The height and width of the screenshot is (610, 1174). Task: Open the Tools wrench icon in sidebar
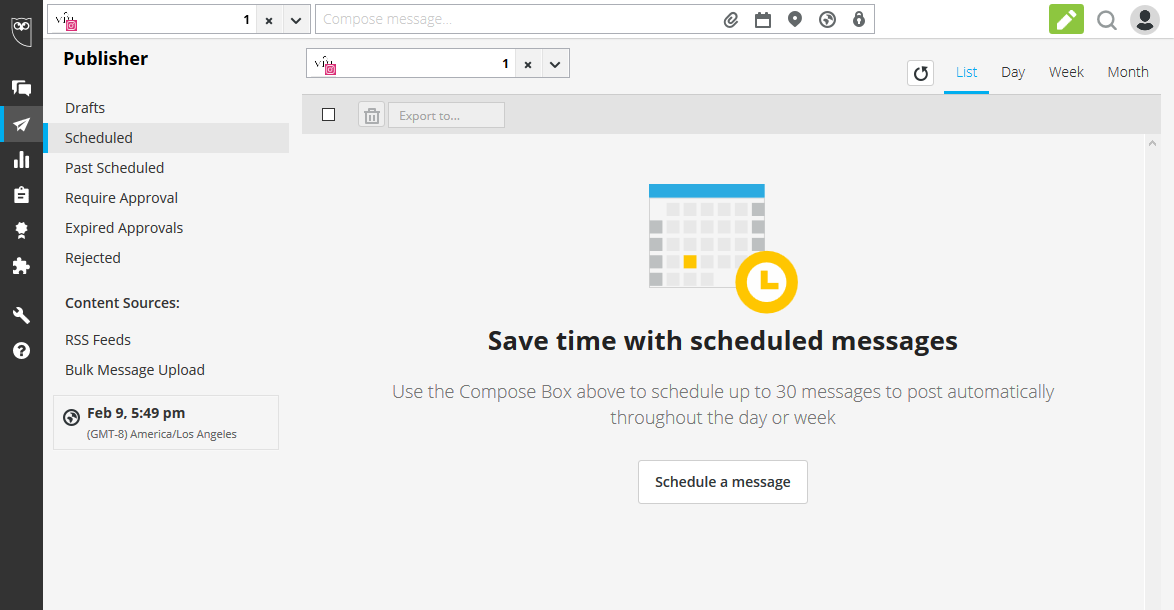21,315
